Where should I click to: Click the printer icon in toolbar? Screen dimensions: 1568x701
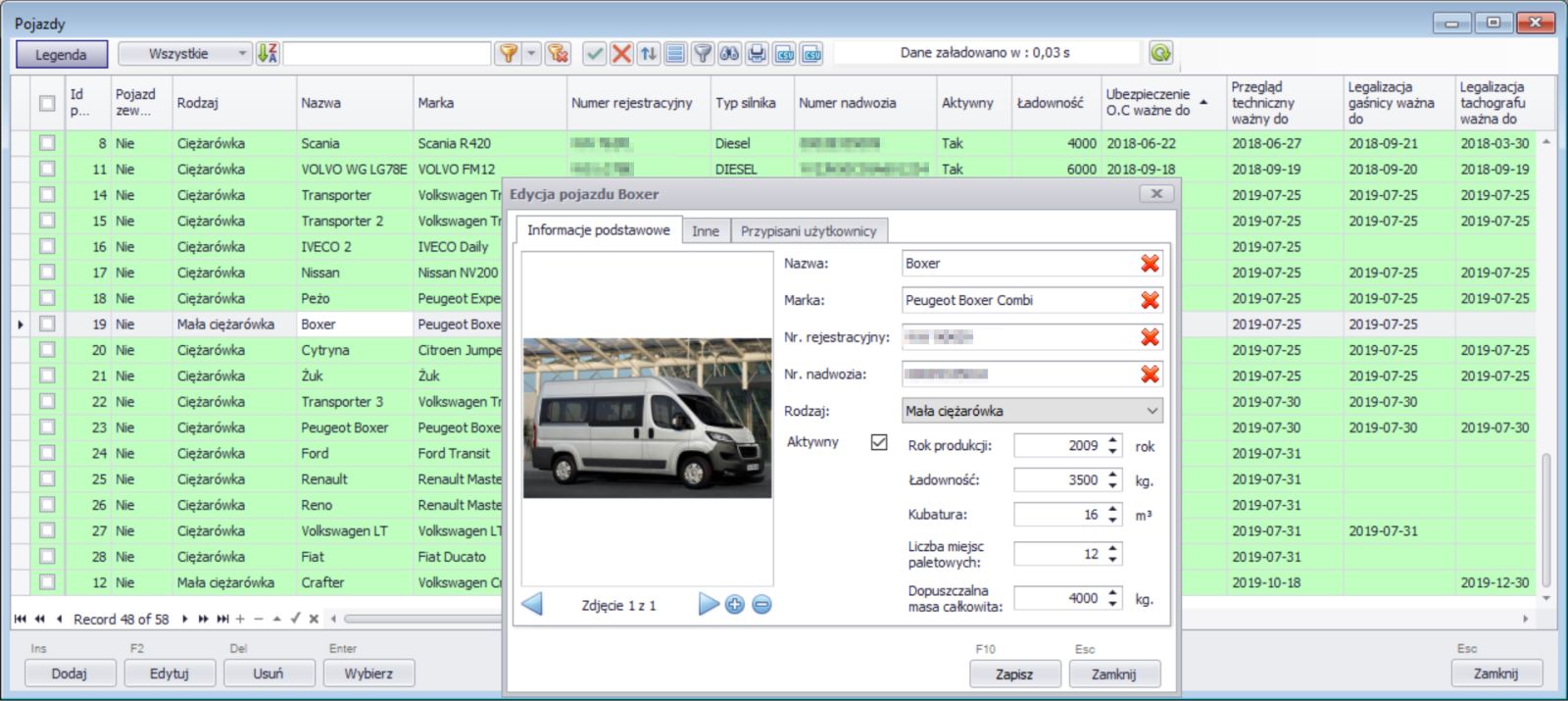[x=757, y=54]
